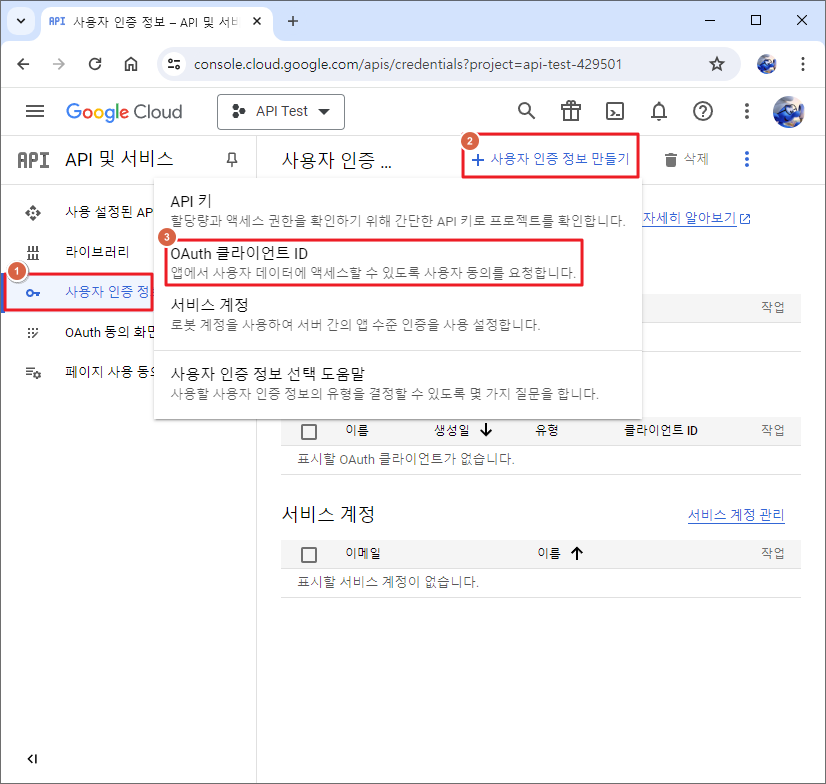Click the key icon in sidebar
The height and width of the screenshot is (784, 826).
click(33, 293)
